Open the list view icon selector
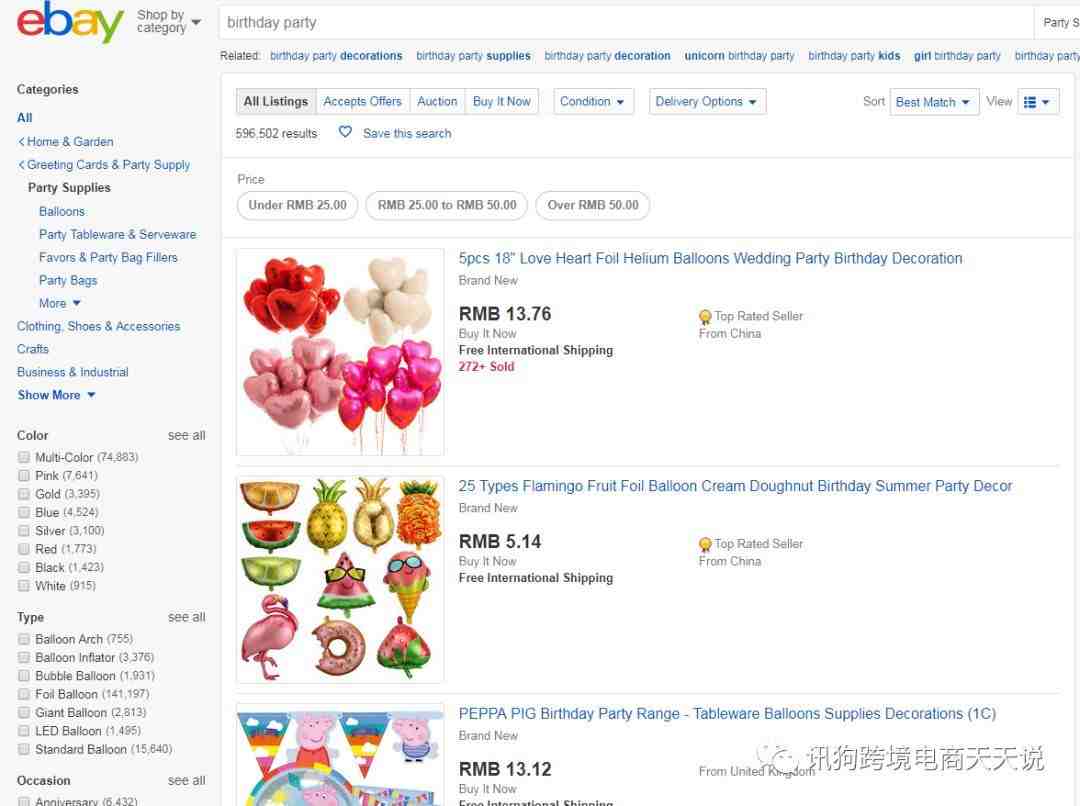1080x806 pixels. [x=1037, y=102]
